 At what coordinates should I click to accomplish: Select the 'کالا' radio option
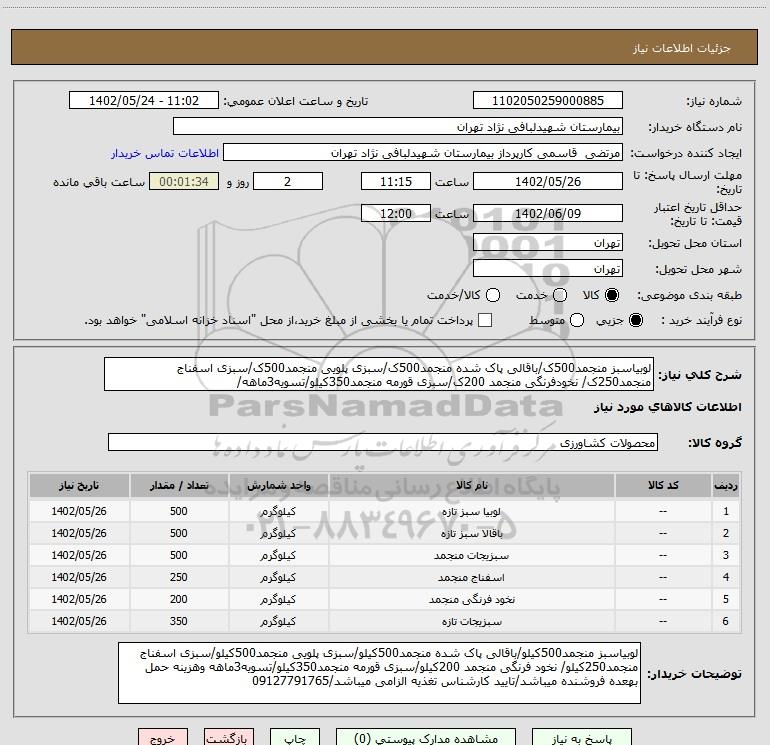[613, 295]
